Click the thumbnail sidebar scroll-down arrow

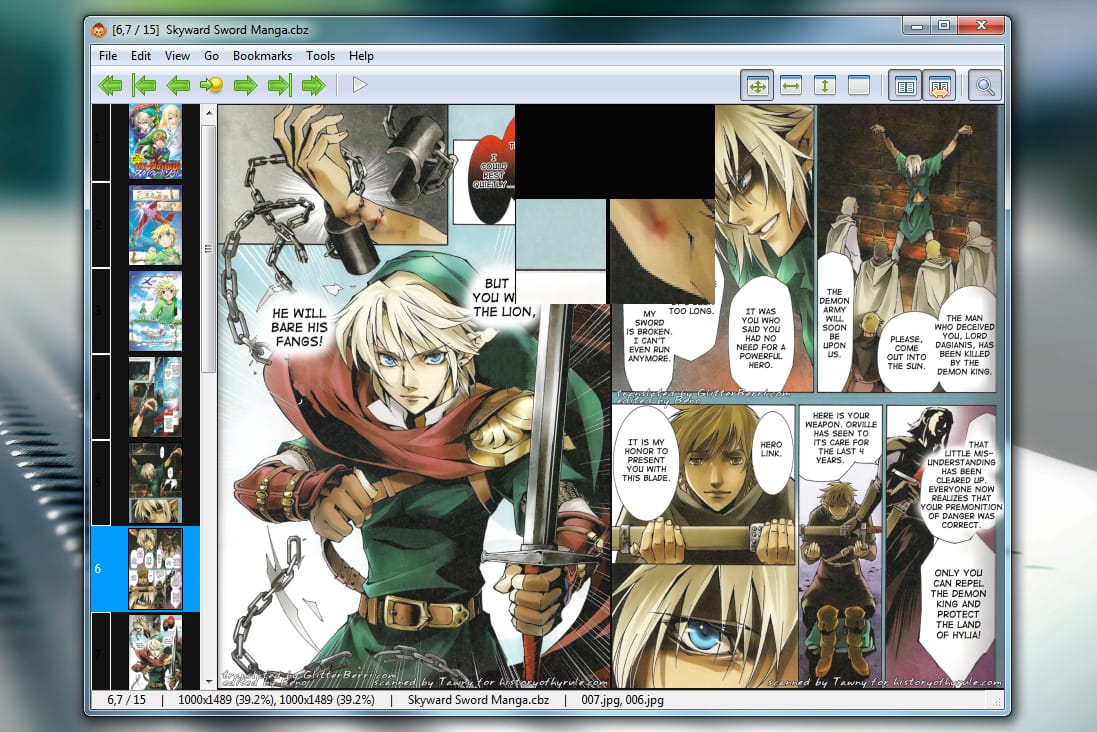[208, 682]
